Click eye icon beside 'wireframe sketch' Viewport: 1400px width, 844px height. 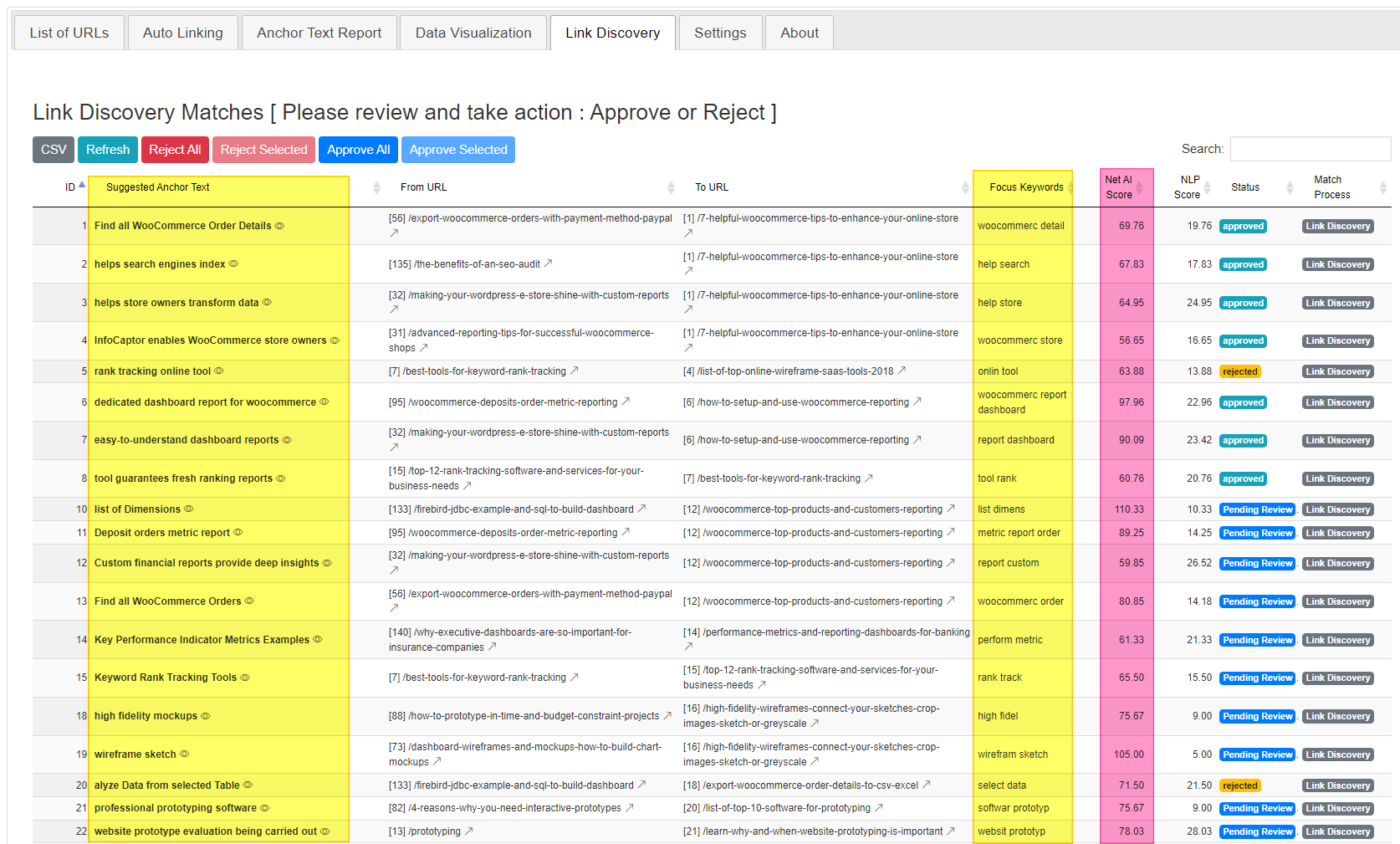pos(185,754)
